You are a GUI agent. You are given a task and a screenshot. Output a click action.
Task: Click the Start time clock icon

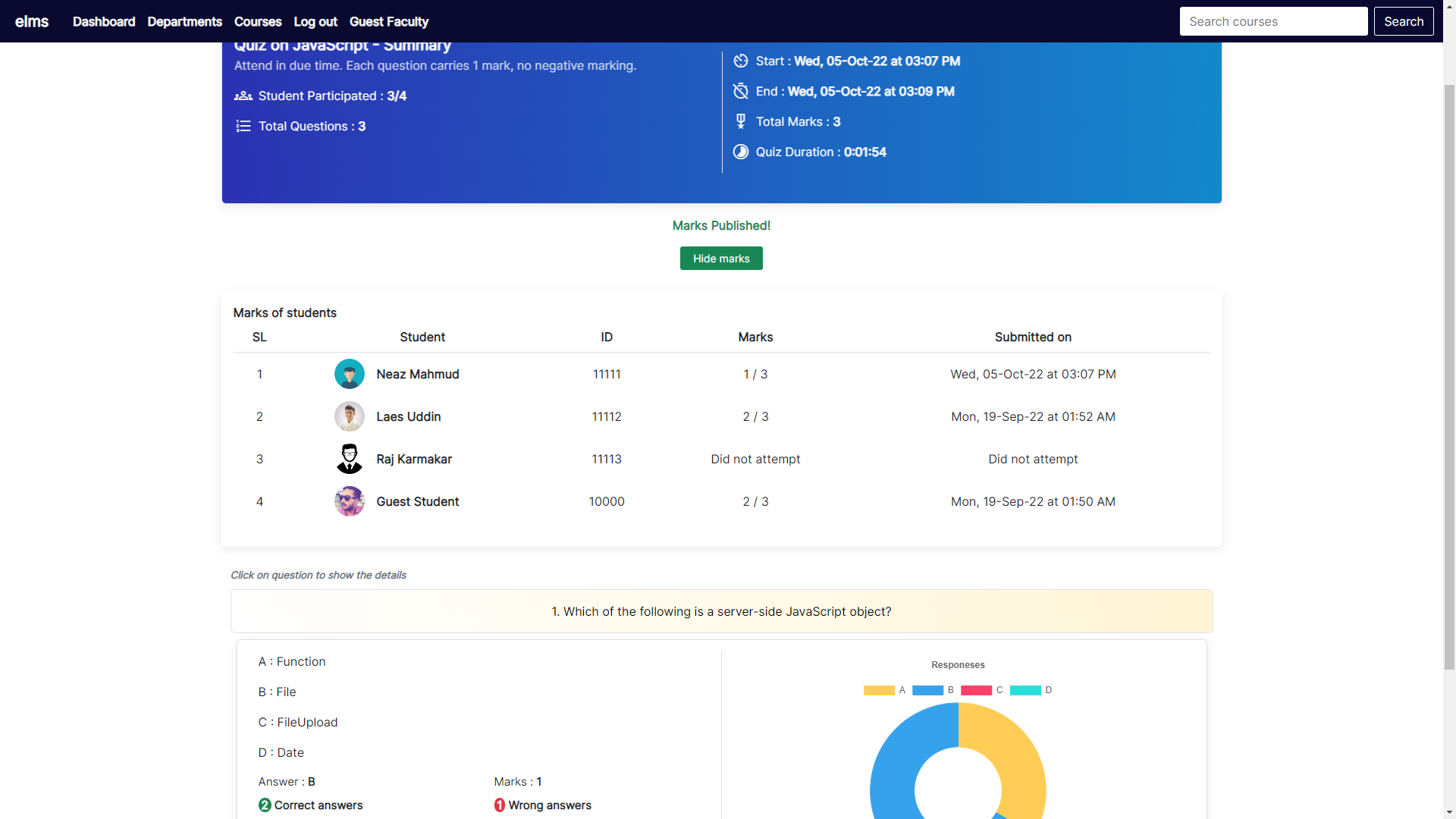(741, 61)
